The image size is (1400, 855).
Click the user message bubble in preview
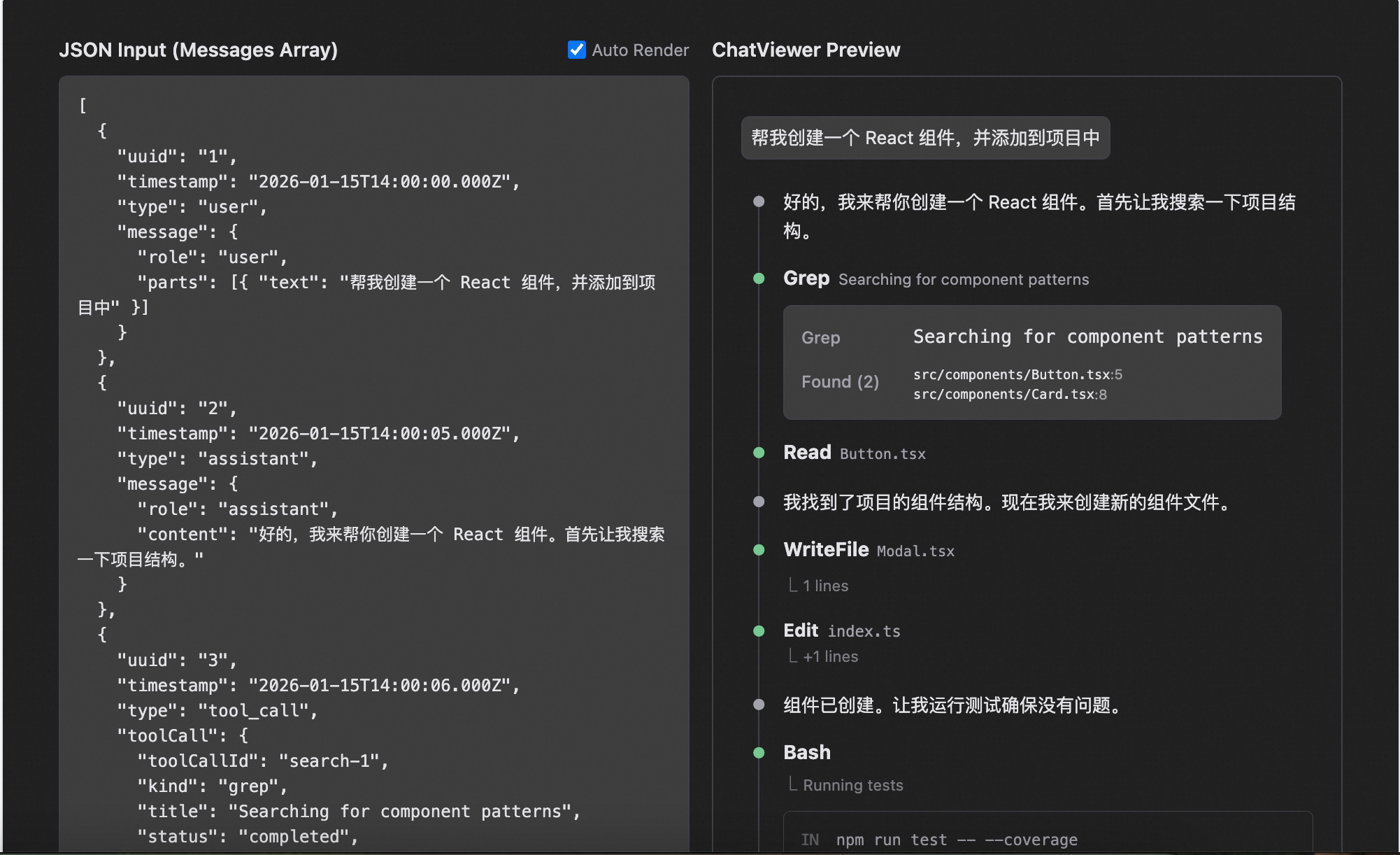(925, 138)
